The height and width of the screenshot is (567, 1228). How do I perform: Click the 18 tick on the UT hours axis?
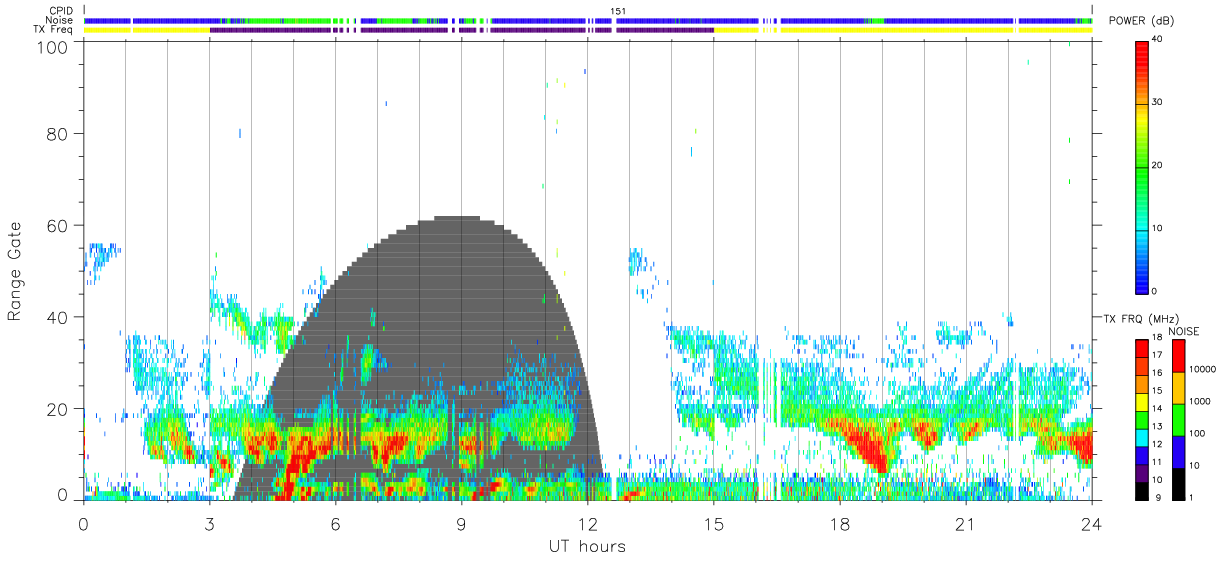click(839, 523)
